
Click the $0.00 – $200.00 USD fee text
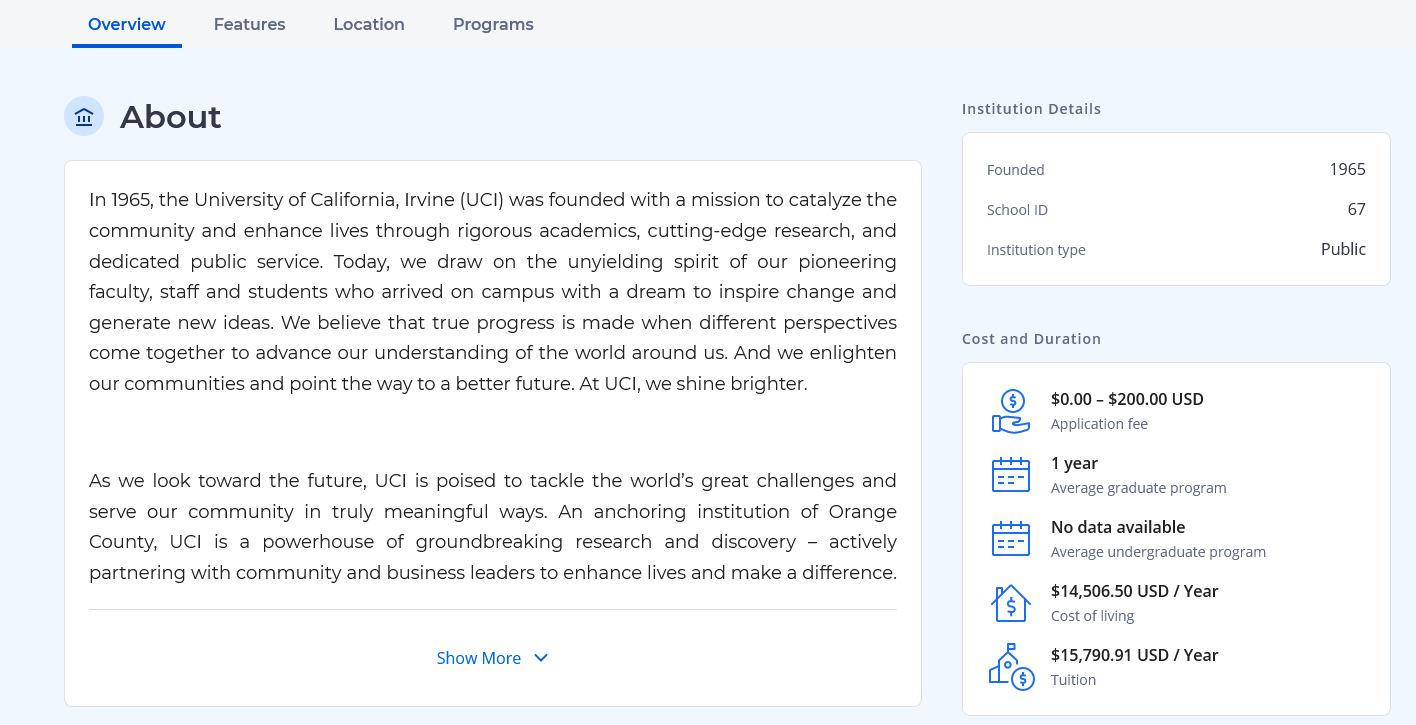(1127, 399)
